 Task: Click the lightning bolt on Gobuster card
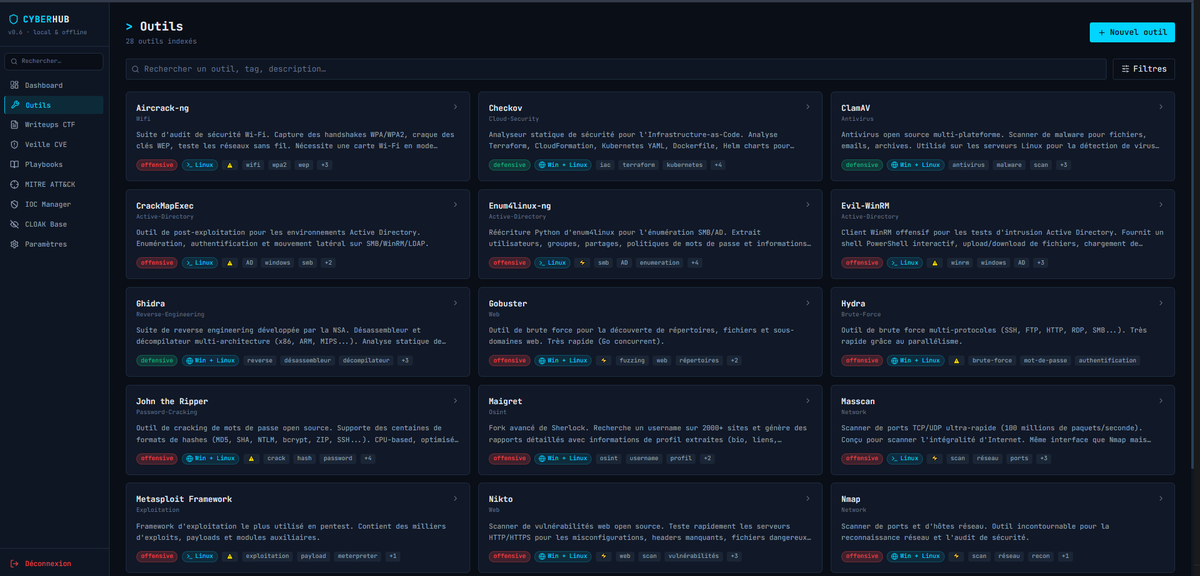pos(603,360)
